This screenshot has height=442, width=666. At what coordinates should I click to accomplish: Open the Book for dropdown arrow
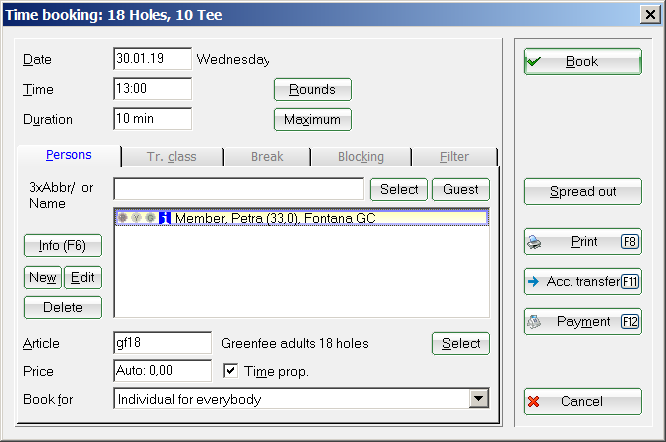[x=479, y=399]
